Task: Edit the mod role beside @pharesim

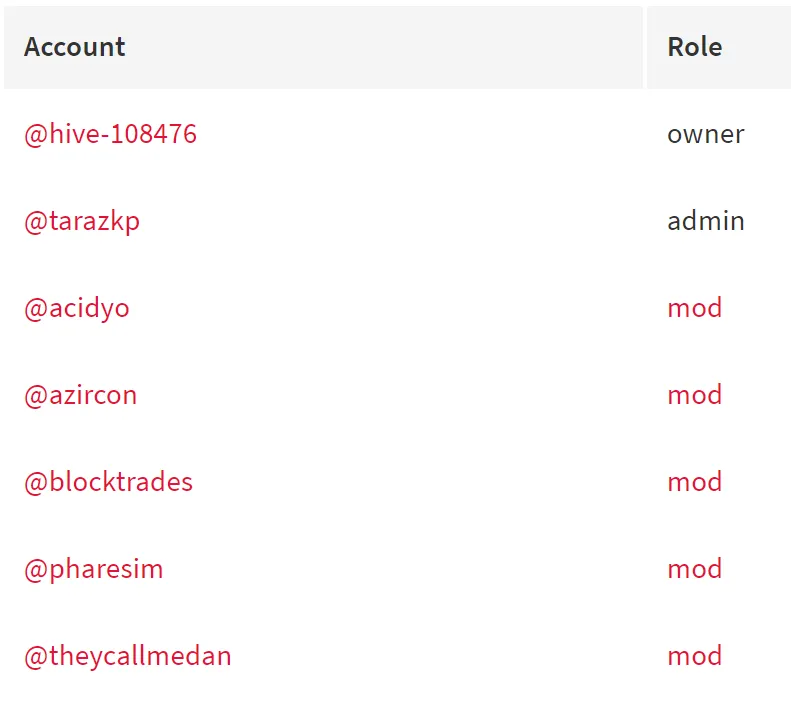Action: [x=695, y=569]
